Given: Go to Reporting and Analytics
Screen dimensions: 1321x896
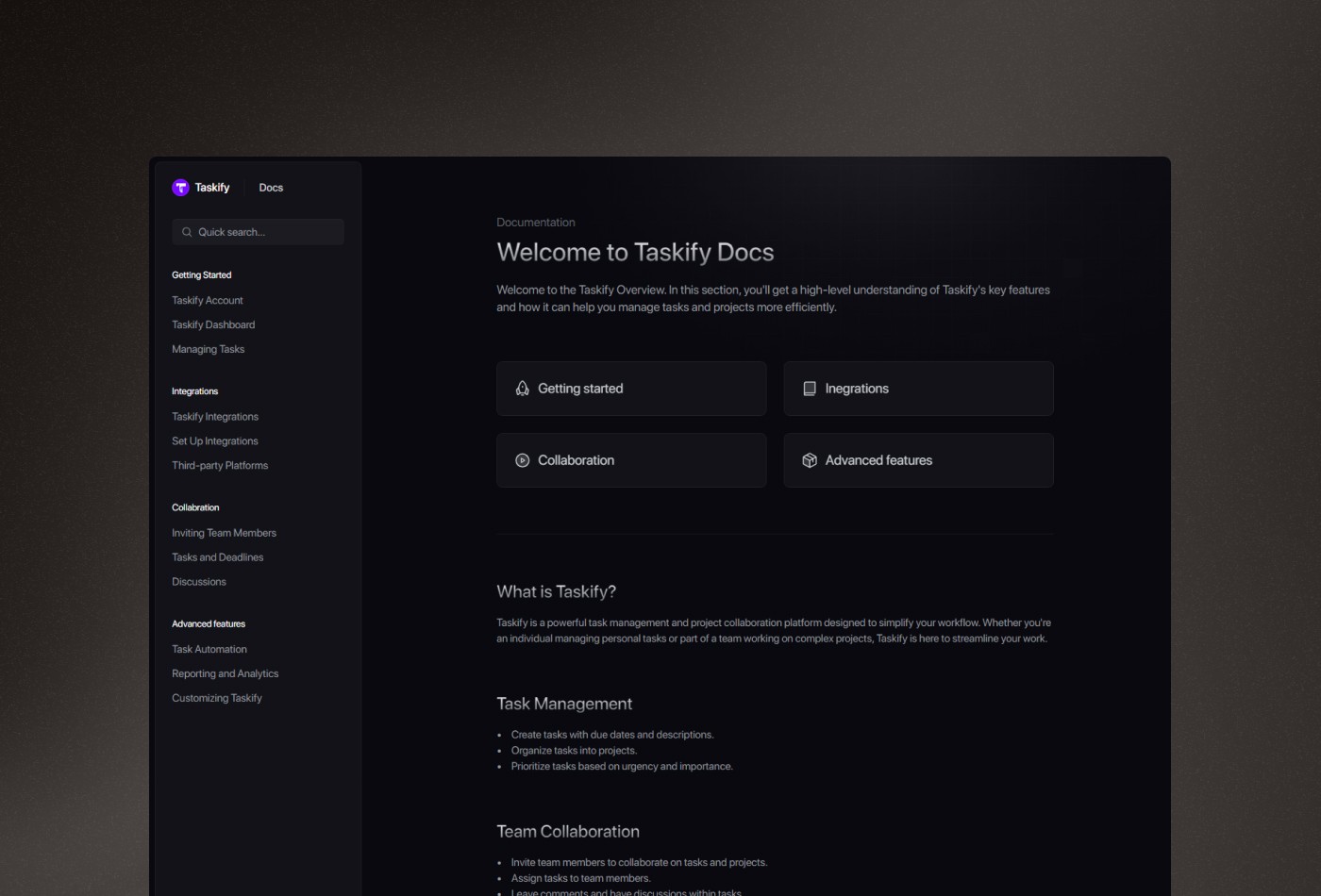Looking at the screenshot, I should (225, 673).
